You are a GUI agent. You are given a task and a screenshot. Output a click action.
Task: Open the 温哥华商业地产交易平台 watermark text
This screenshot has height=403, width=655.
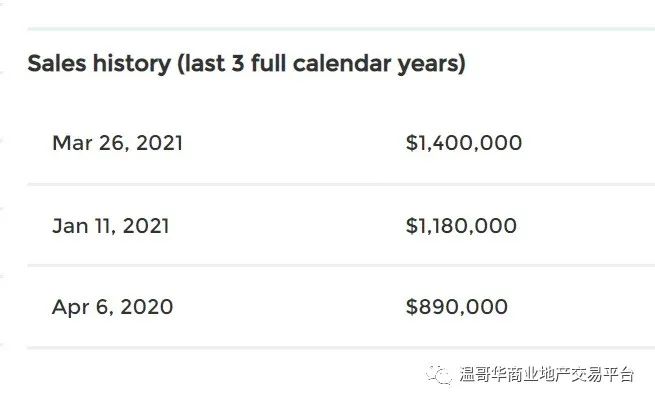point(546,374)
